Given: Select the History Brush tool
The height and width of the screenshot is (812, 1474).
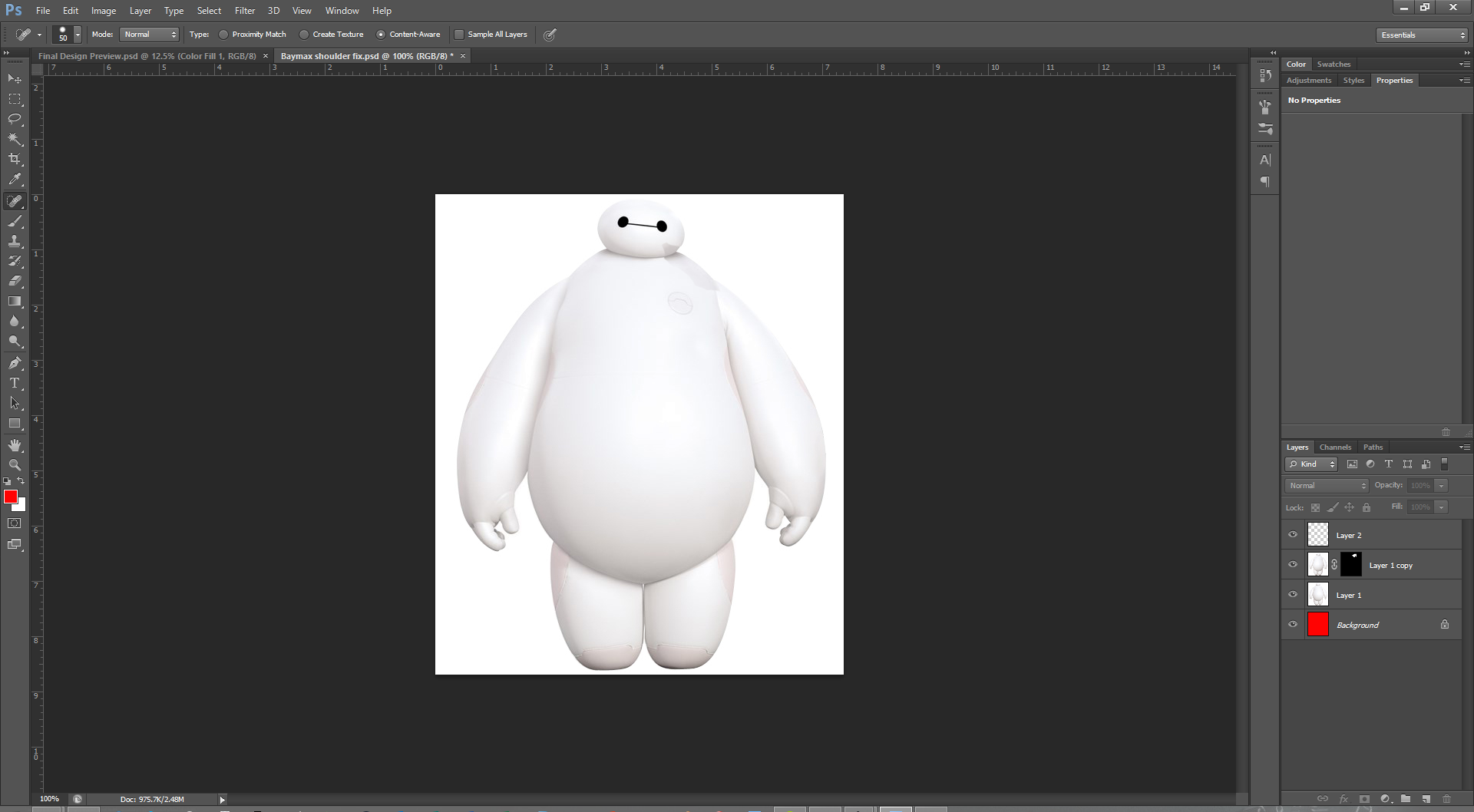Looking at the screenshot, I should [x=15, y=261].
